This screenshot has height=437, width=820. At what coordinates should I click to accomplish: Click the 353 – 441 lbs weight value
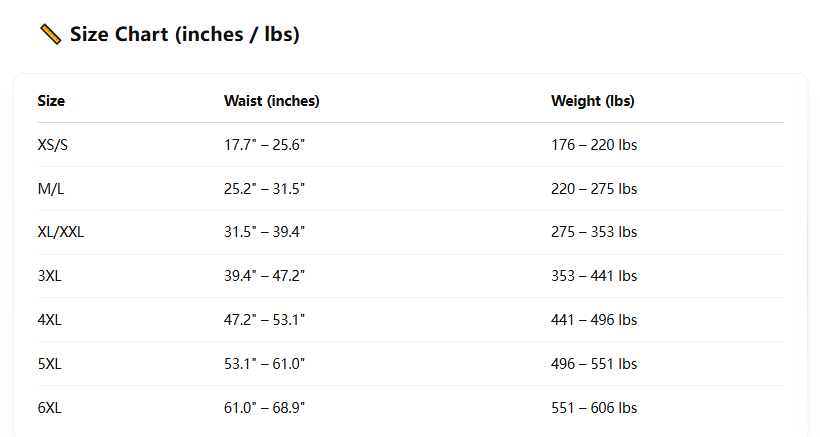(x=594, y=276)
